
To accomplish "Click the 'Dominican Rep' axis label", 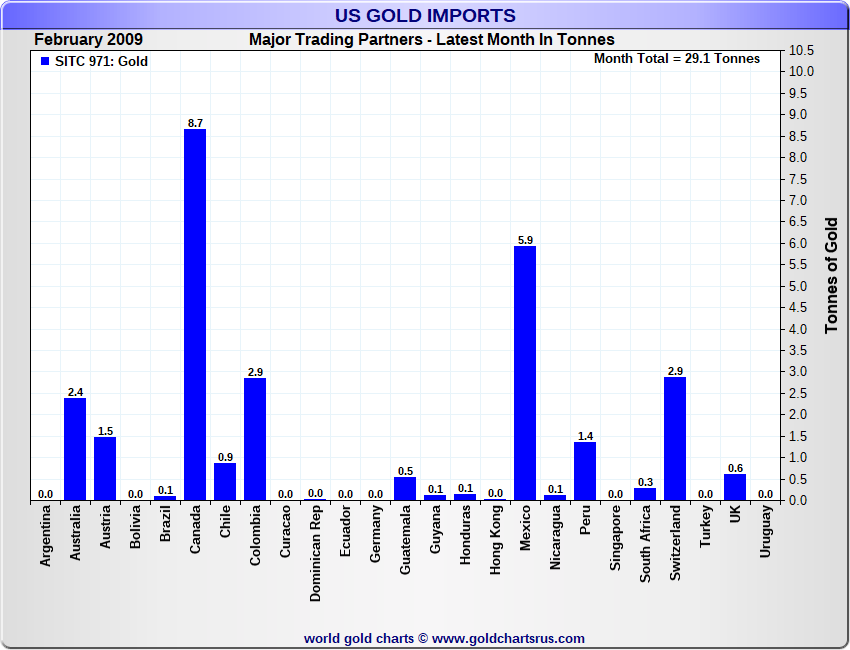I will tap(315, 553).
